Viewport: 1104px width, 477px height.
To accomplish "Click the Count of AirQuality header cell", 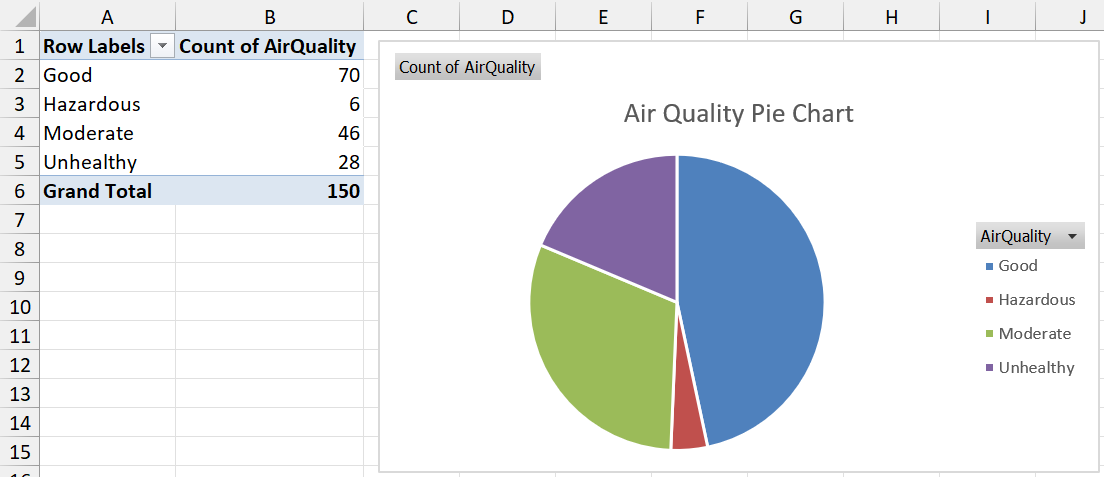I will click(267, 47).
